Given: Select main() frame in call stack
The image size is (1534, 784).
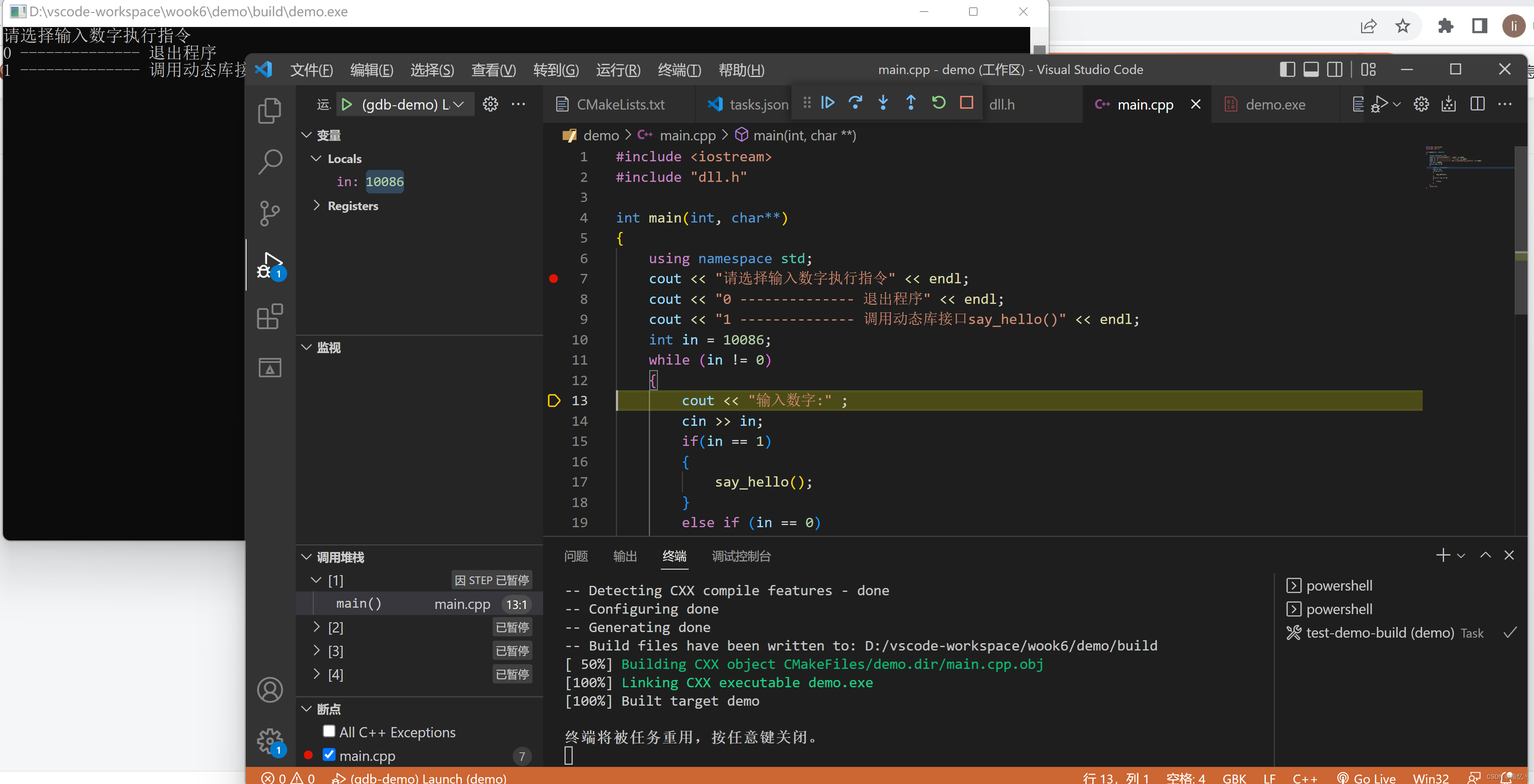Looking at the screenshot, I should tap(419, 604).
